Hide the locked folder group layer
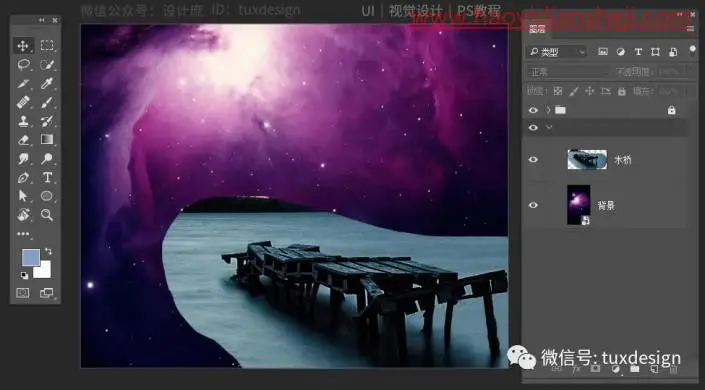705x390 pixels. coord(533,110)
